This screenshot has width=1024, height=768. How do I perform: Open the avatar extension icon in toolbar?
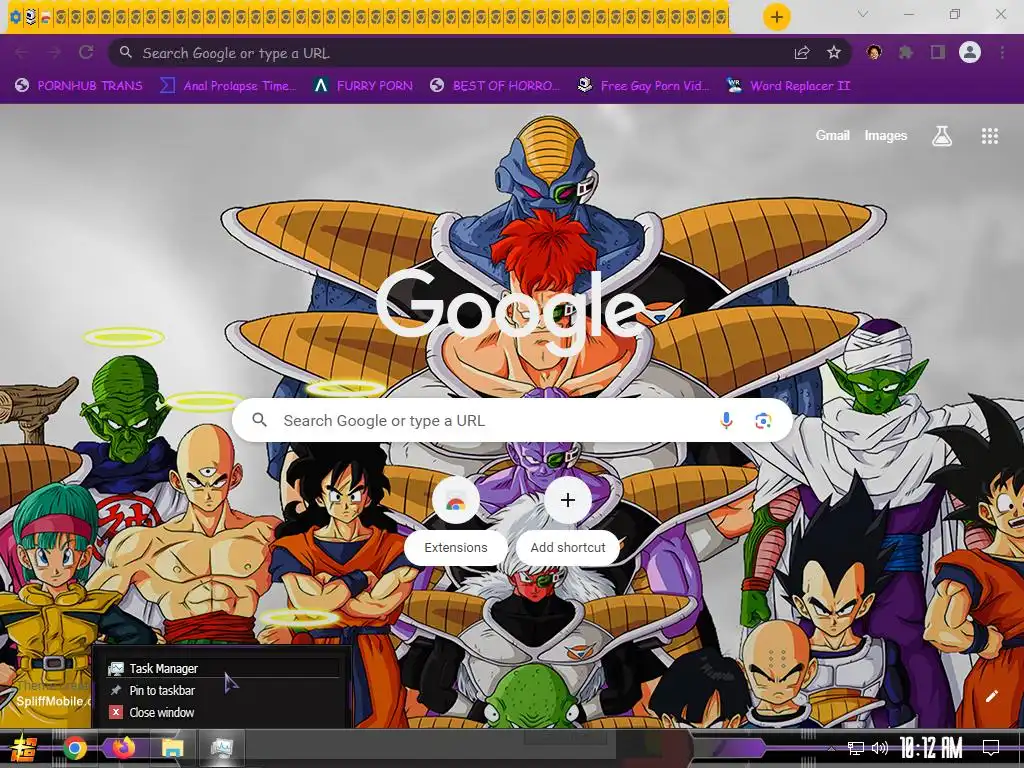[874, 52]
